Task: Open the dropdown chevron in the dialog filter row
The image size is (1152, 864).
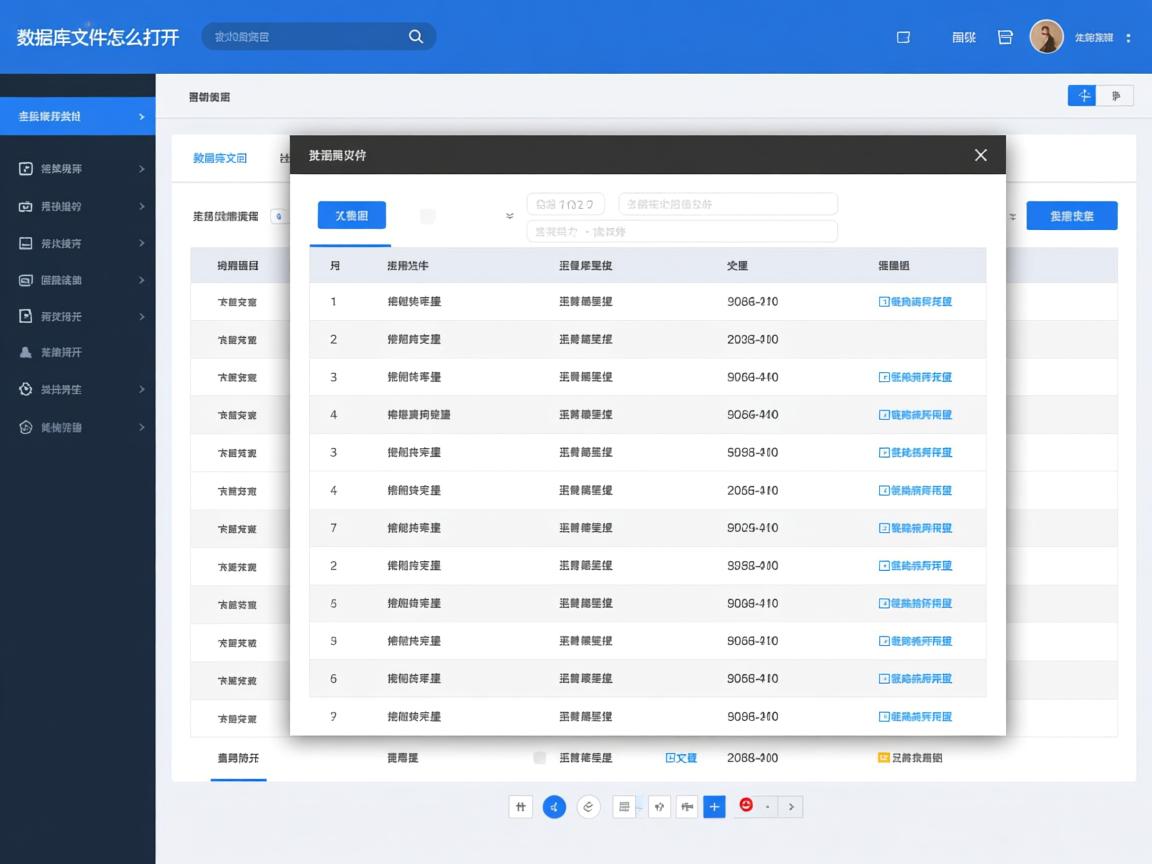Action: [x=510, y=216]
